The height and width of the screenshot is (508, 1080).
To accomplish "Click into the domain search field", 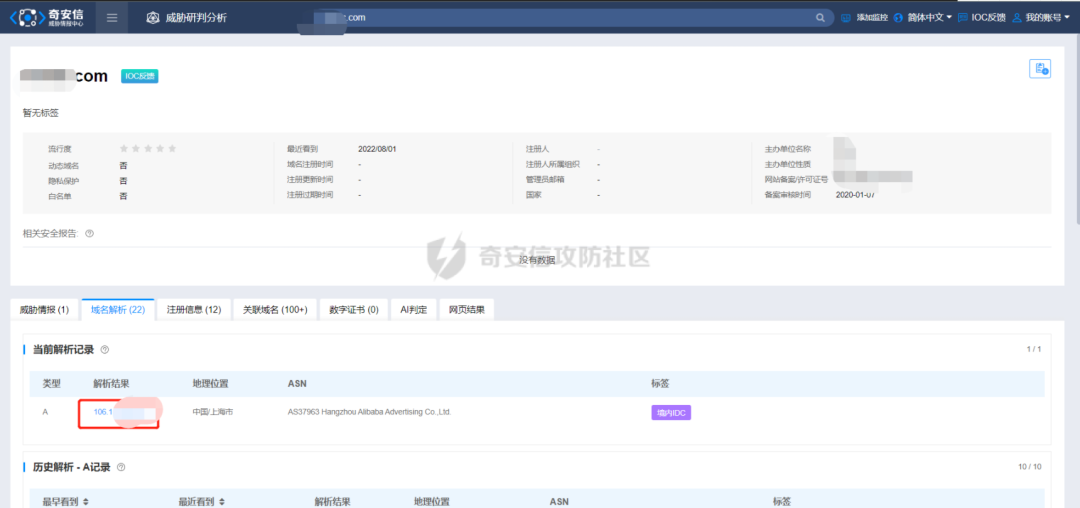I will tap(565, 18).
